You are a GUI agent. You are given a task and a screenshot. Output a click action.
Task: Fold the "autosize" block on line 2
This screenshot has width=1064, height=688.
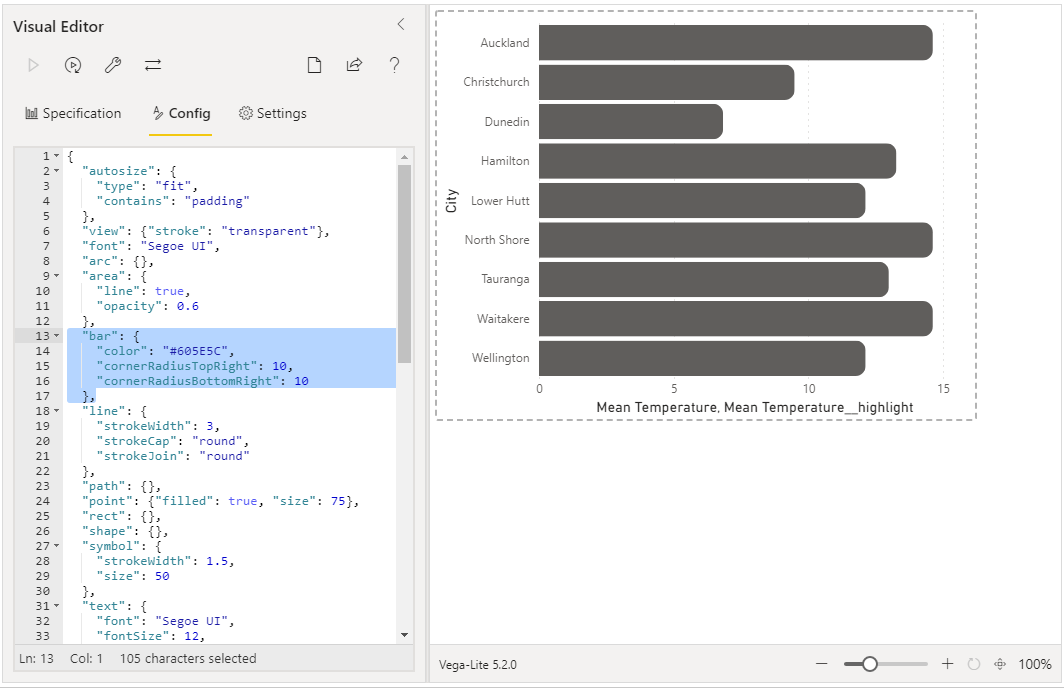(56, 171)
